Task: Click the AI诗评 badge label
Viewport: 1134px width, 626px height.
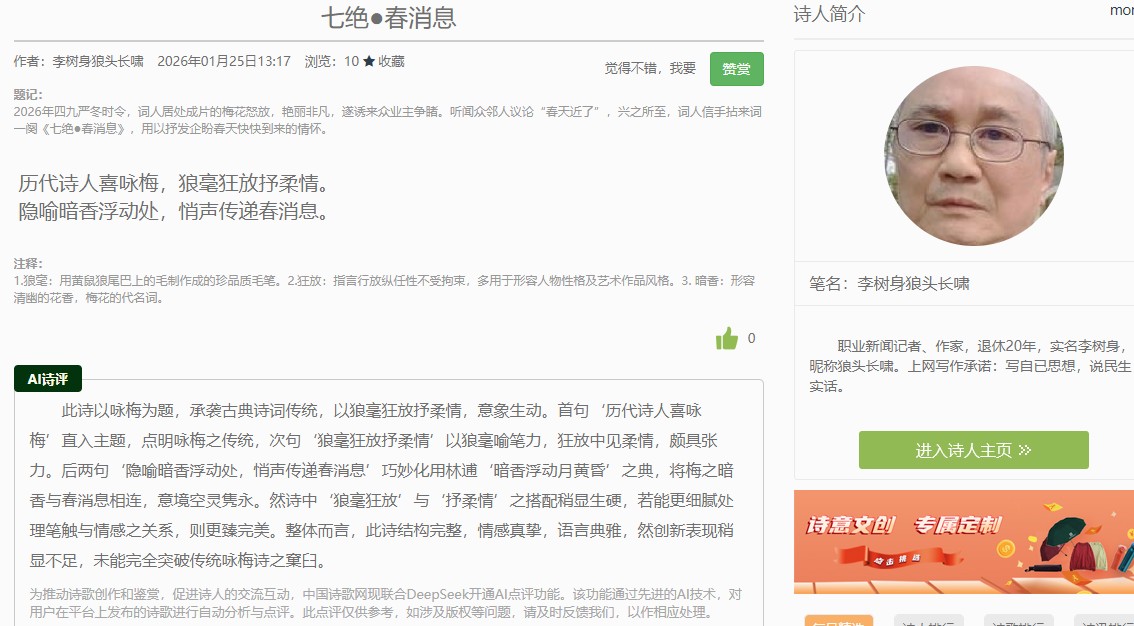Action: pos(48,379)
